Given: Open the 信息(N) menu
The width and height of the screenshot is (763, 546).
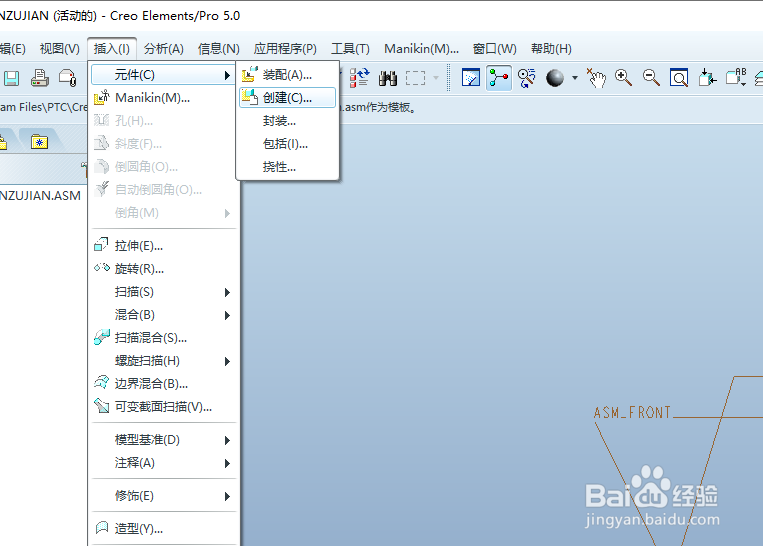Looking at the screenshot, I should click(219, 49).
